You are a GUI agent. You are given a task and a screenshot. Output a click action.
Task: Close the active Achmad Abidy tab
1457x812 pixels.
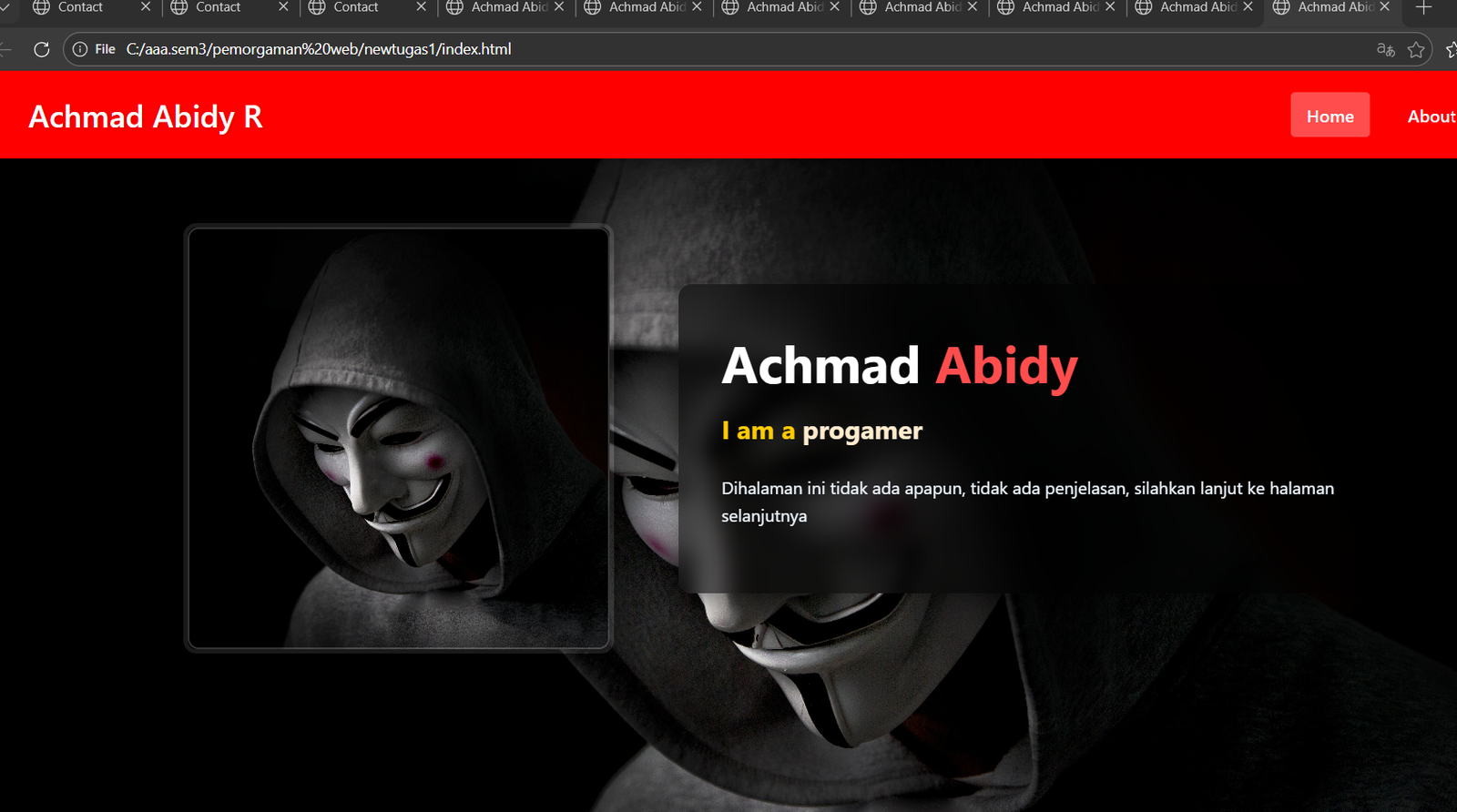1384,6
